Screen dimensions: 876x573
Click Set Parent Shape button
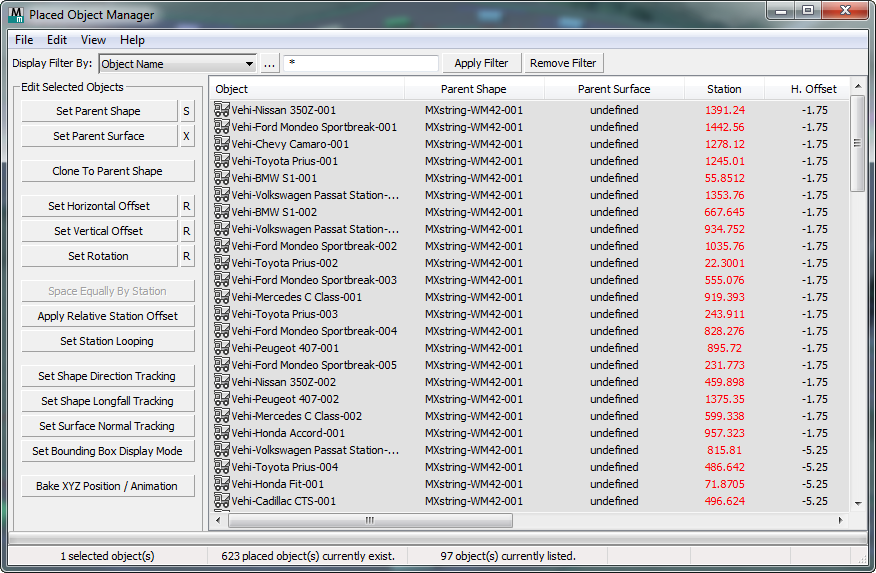pos(99,111)
